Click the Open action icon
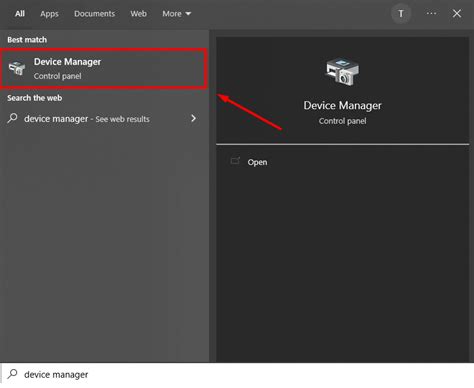Screen dimensions: 474x388 tap(235, 161)
